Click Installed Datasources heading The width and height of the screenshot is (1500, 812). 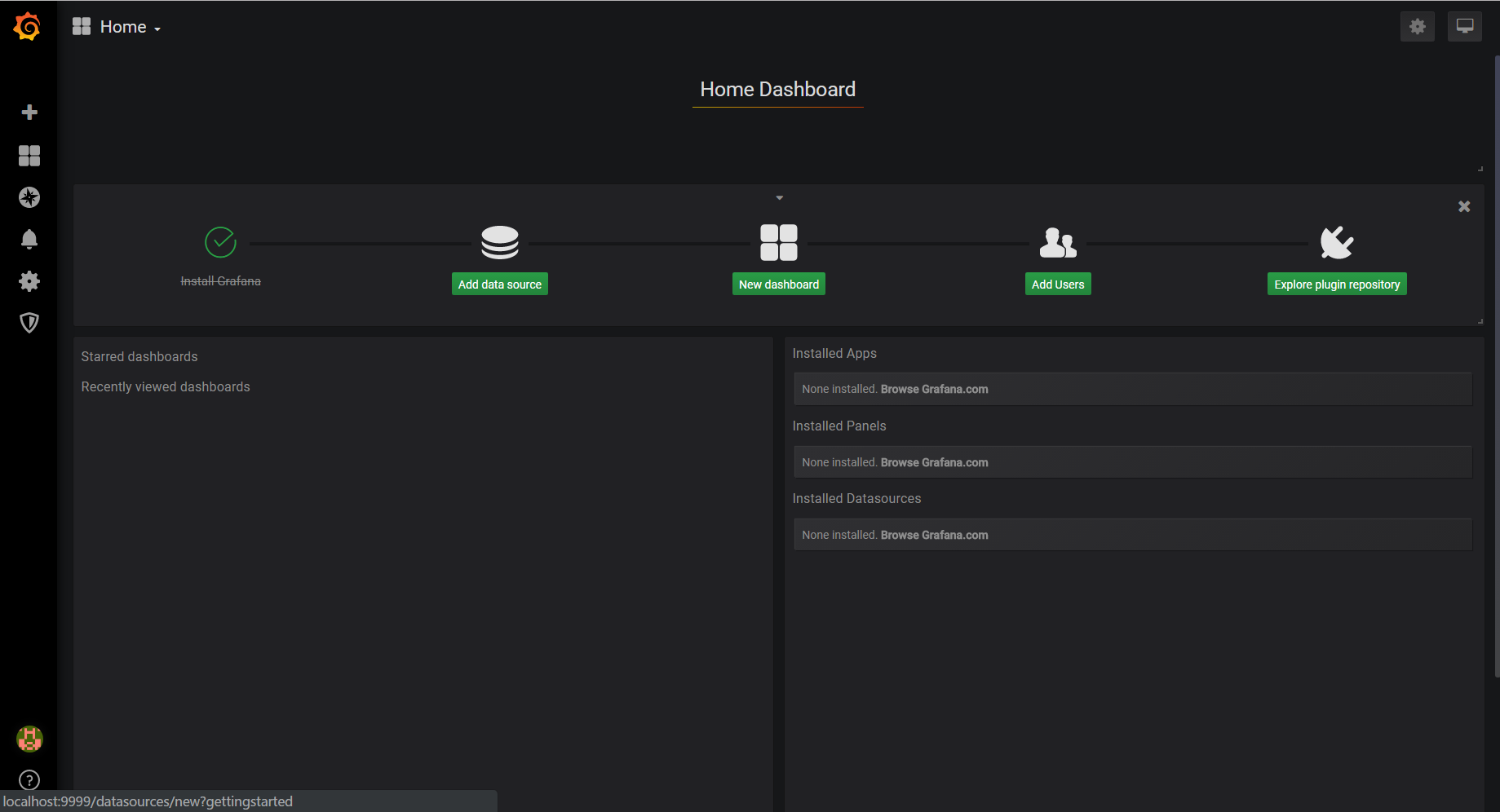[x=856, y=498]
